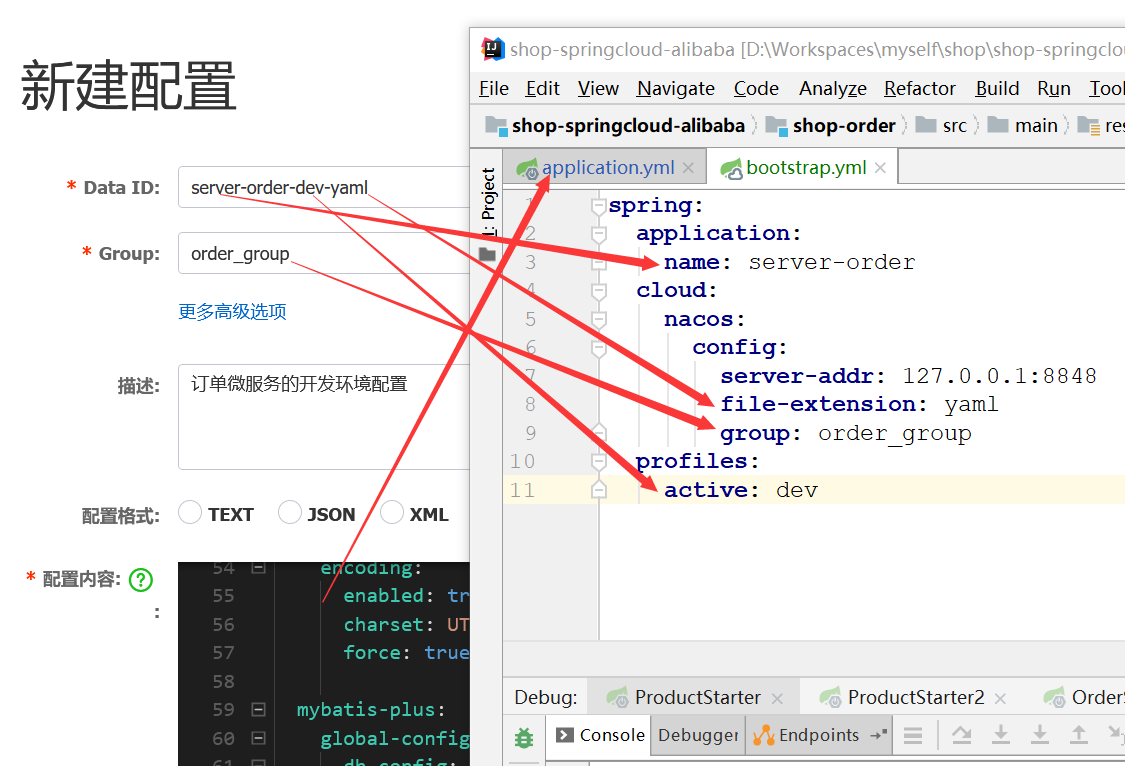Click Step Over icon in debug toolbar

coord(962,735)
